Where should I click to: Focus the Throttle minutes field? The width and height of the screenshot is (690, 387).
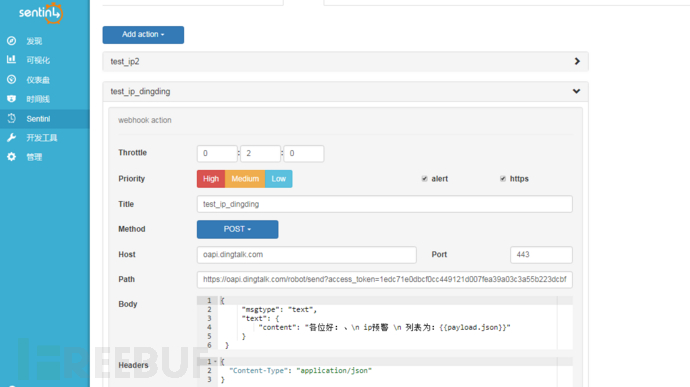point(260,153)
